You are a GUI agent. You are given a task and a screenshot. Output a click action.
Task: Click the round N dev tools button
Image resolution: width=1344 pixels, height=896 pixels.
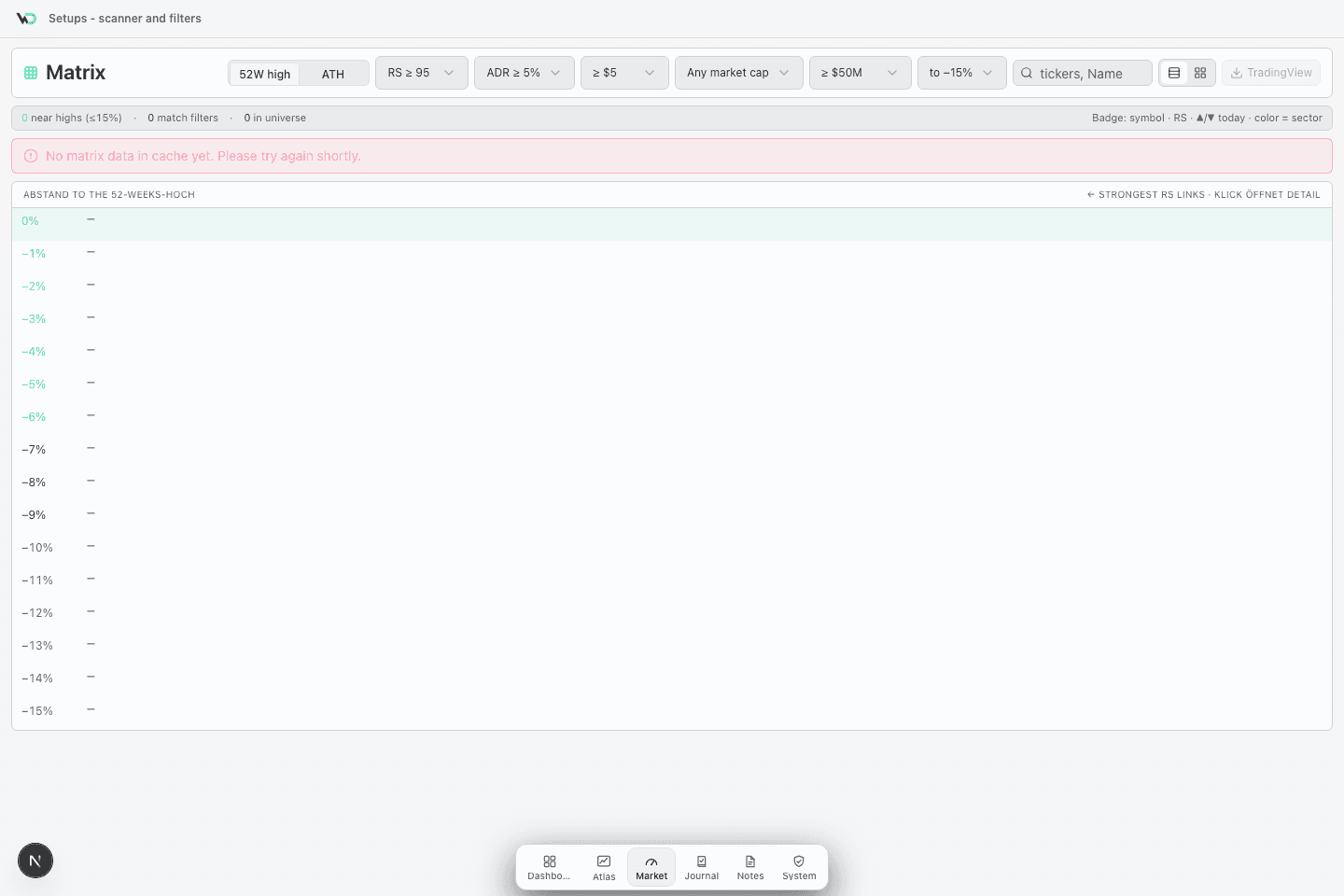(35, 861)
